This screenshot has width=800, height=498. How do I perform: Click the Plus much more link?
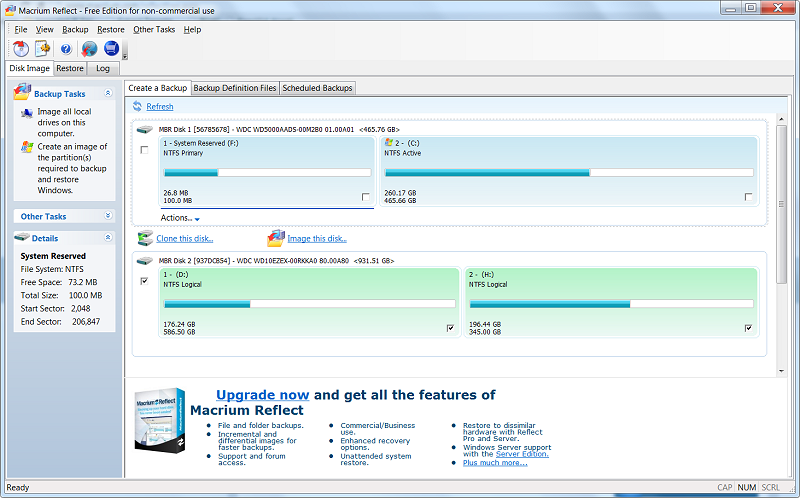click(495, 463)
